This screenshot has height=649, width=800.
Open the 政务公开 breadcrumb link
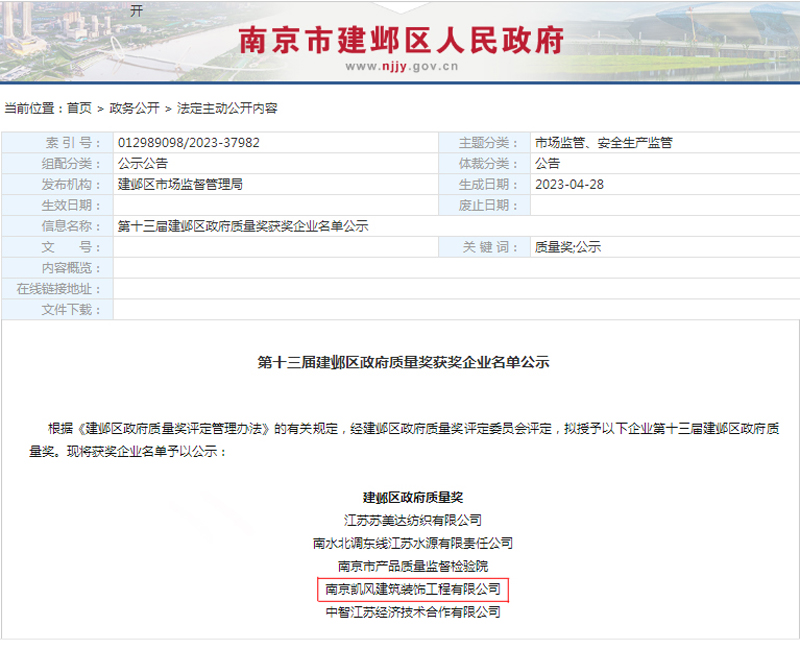coord(135,108)
